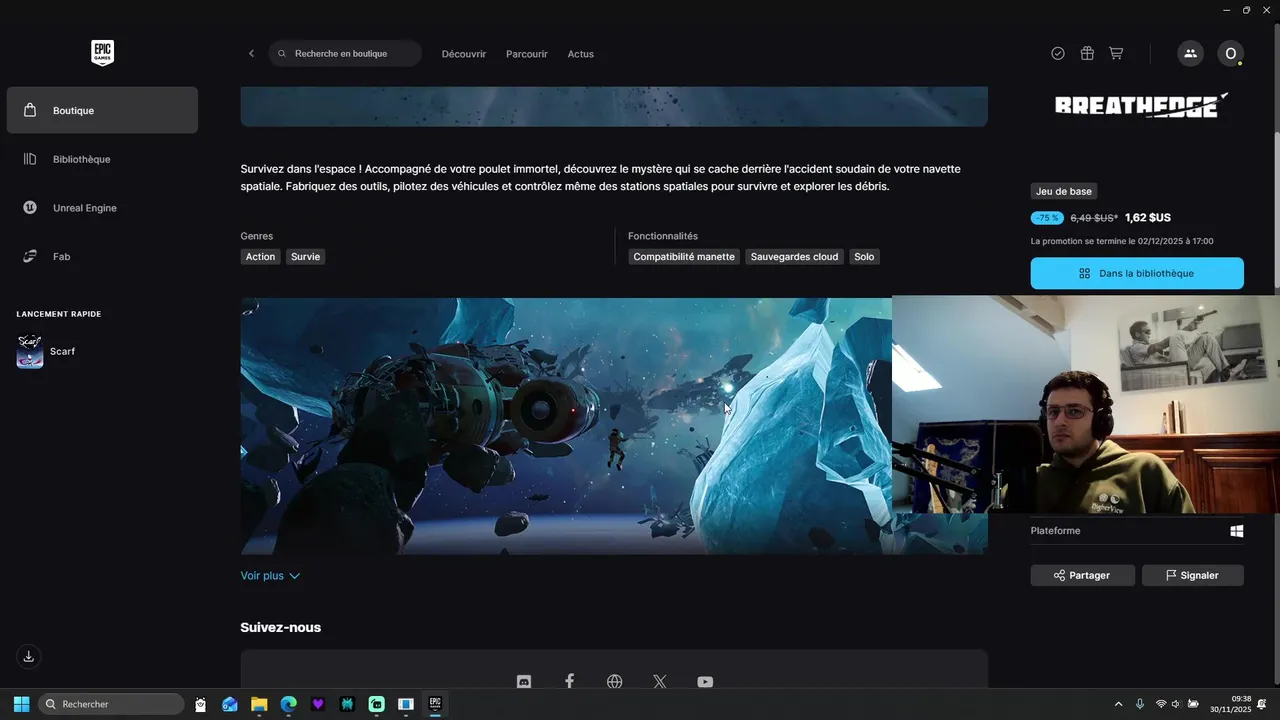Switch to Découvrir tab
Screen dimensions: 1280x720
tap(464, 54)
